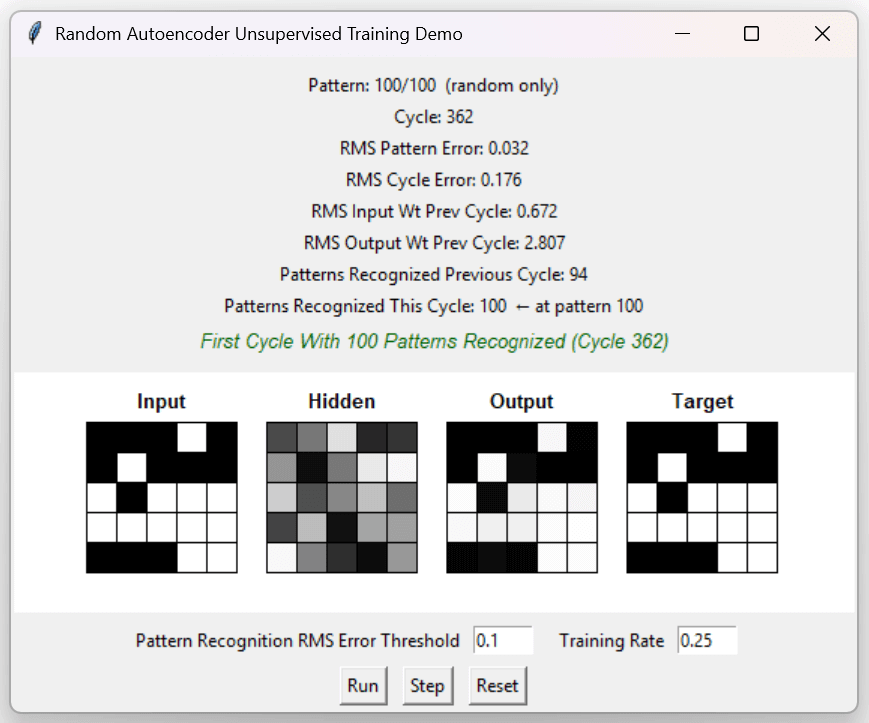Screen dimensions: 869x723
Task: Click the Step button
Action: (427, 686)
